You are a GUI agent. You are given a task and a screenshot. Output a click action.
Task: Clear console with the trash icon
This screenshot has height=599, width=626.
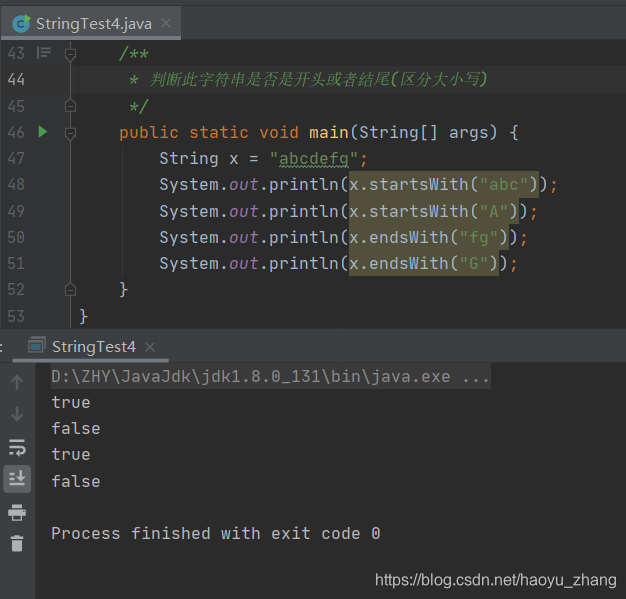coord(17,543)
